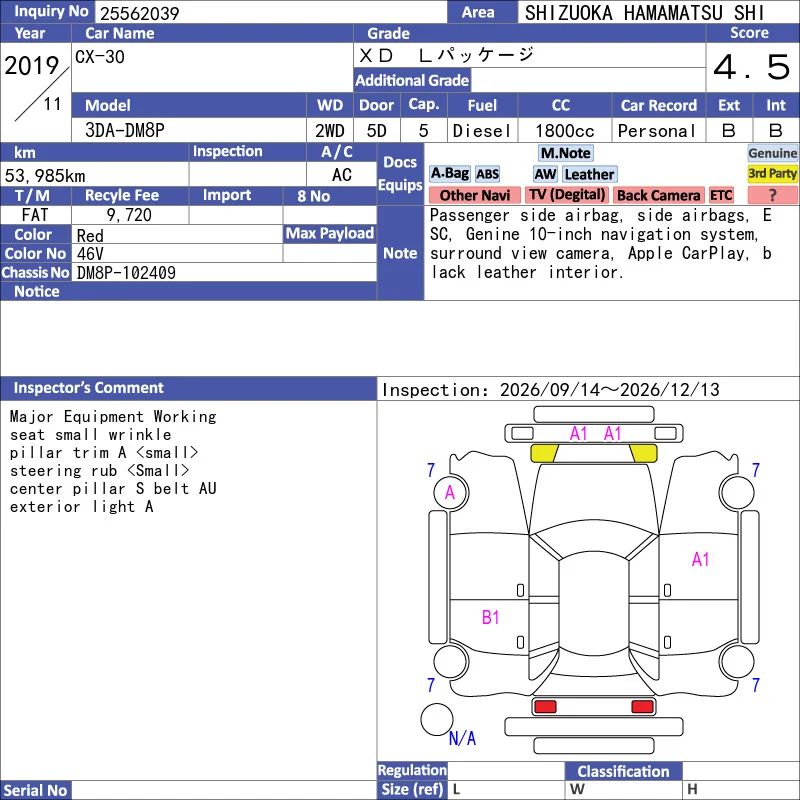Select the M.Note docs badge
This screenshot has width=800, height=800.
(x=566, y=153)
